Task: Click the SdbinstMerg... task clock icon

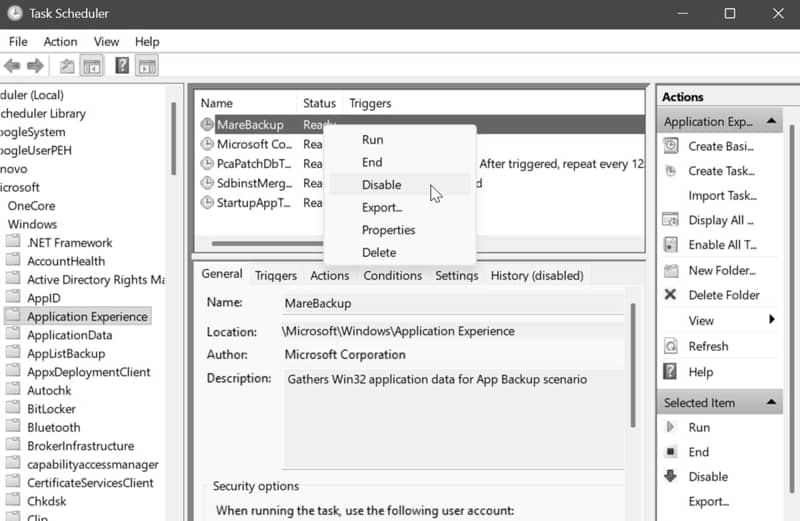Action: (207, 183)
